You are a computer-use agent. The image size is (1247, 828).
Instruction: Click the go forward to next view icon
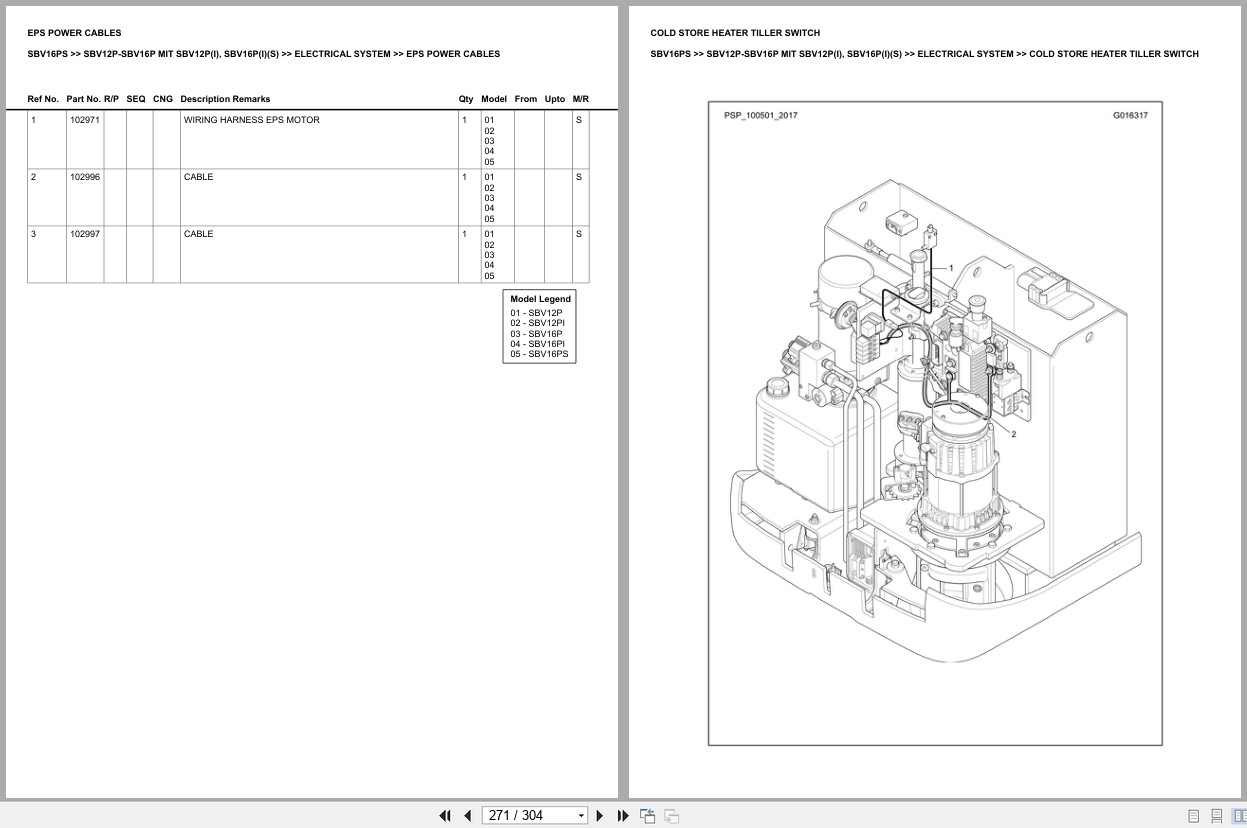point(671,815)
